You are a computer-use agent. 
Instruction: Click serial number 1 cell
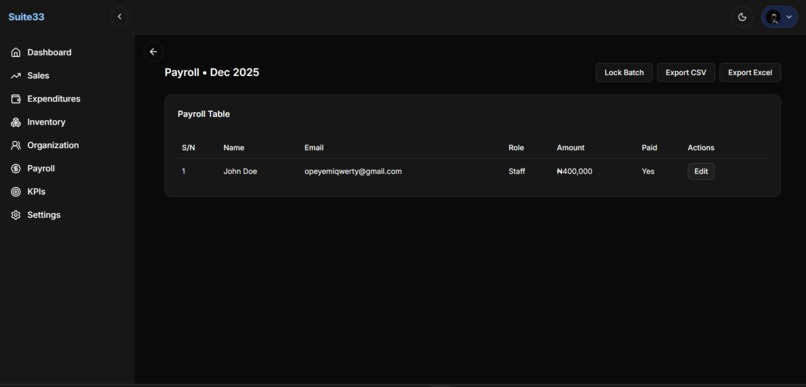[x=184, y=172]
